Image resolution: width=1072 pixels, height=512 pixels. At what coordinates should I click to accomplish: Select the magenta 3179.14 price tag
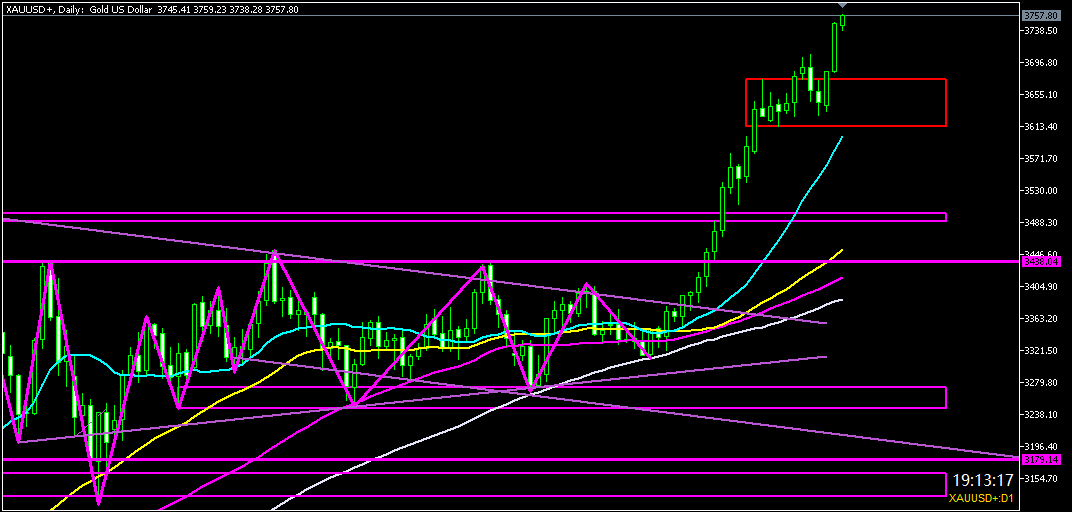[x=1040, y=460]
